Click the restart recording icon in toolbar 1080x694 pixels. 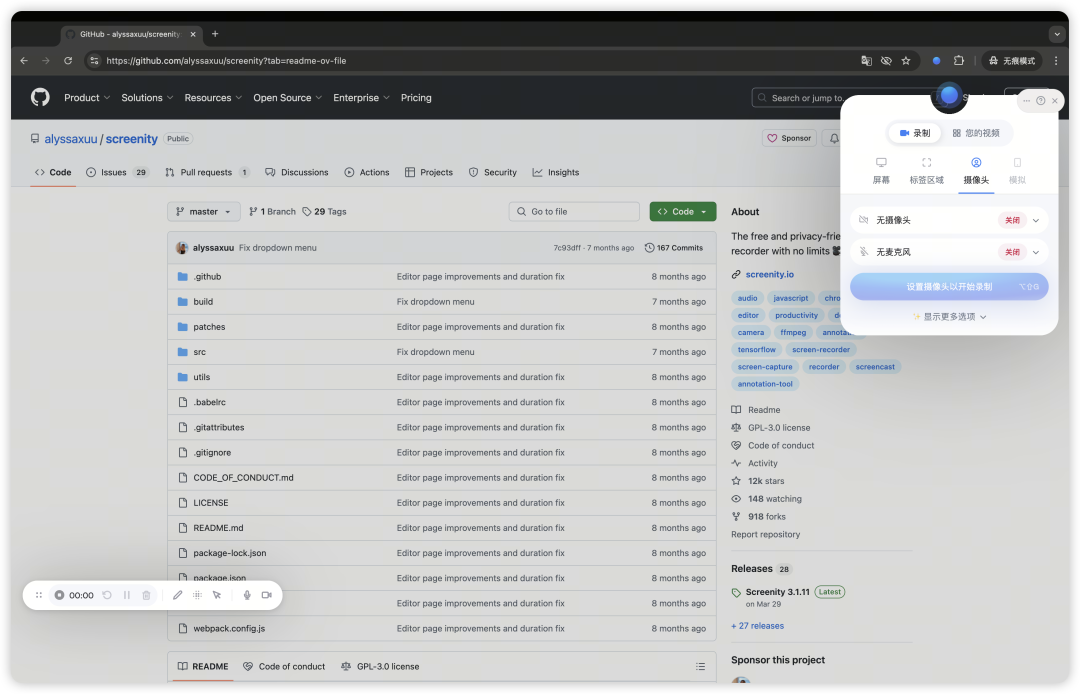click(107, 595)
